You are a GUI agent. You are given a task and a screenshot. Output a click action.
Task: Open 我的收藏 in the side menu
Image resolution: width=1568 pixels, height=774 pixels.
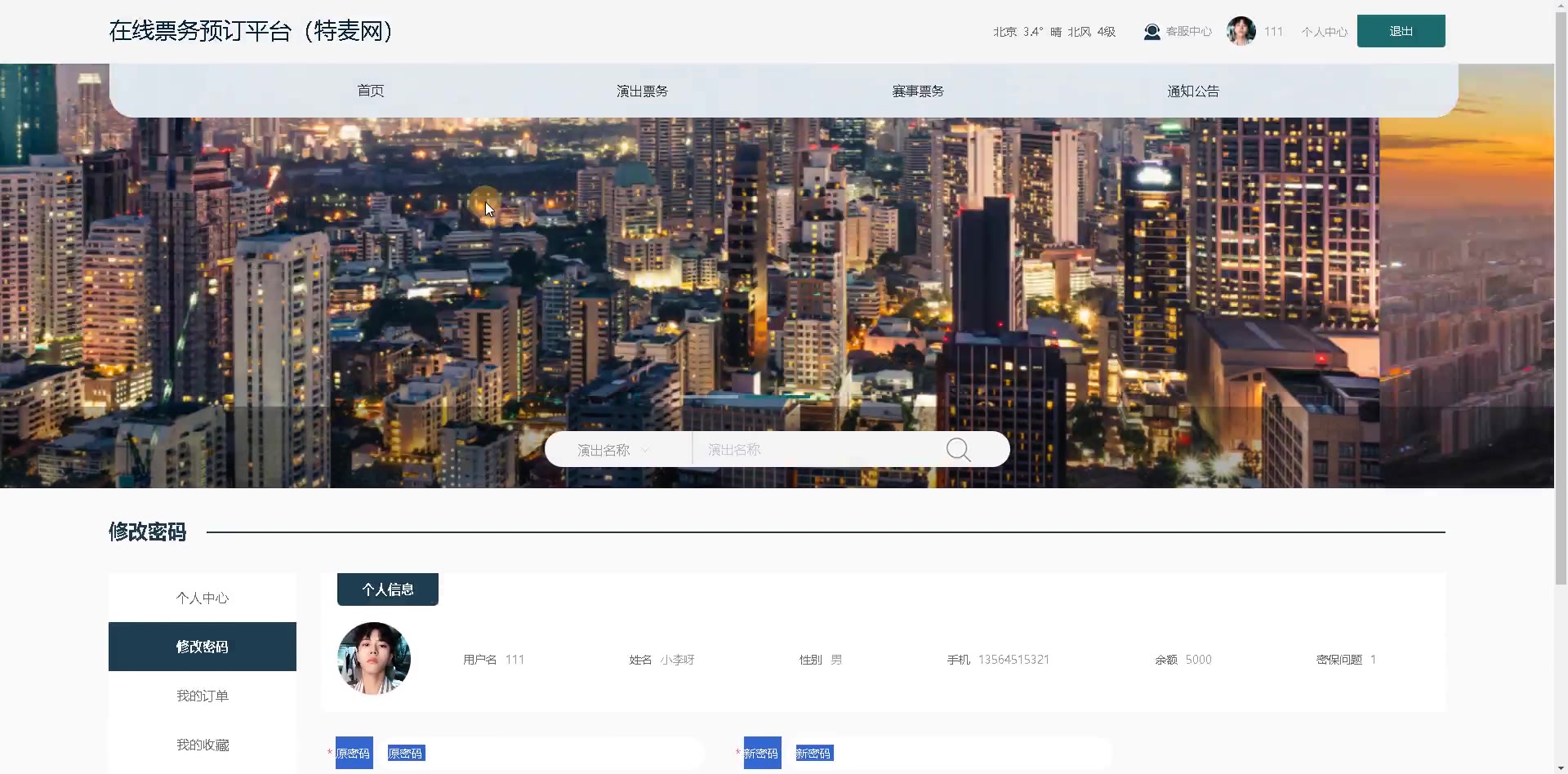203,745
